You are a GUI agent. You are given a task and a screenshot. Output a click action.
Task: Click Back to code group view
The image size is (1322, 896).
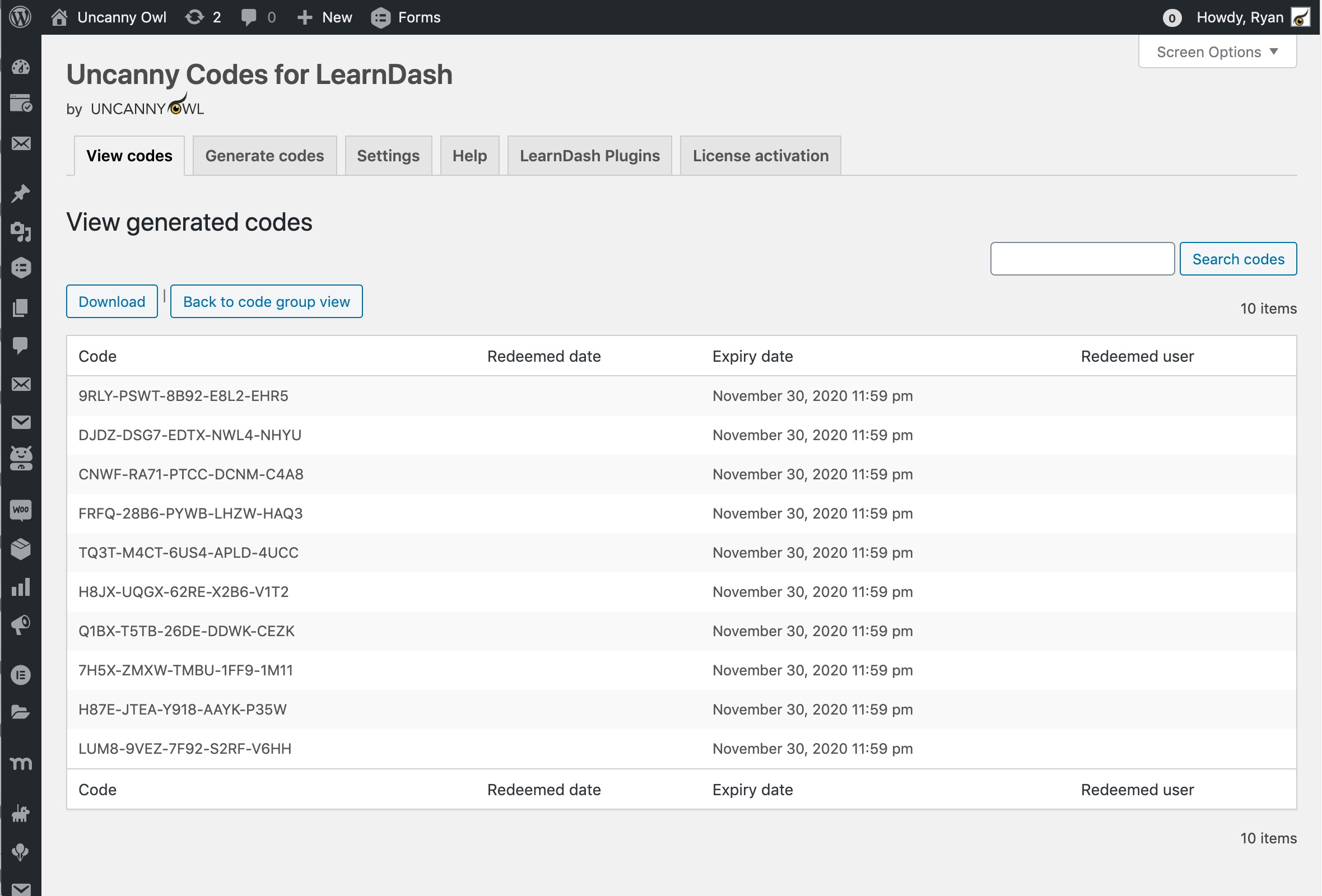coord(266,301)
